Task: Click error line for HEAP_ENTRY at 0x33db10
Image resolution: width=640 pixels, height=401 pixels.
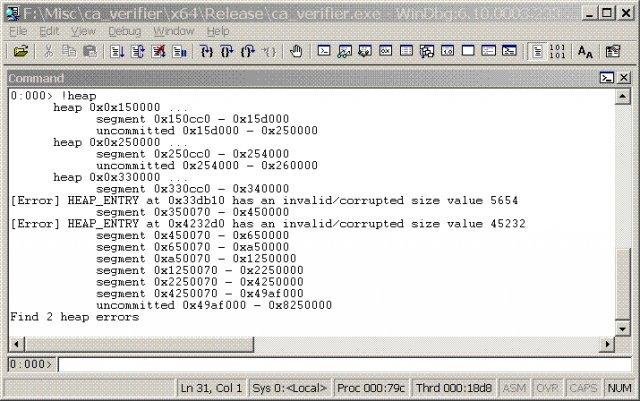Action: click(264, 200)
